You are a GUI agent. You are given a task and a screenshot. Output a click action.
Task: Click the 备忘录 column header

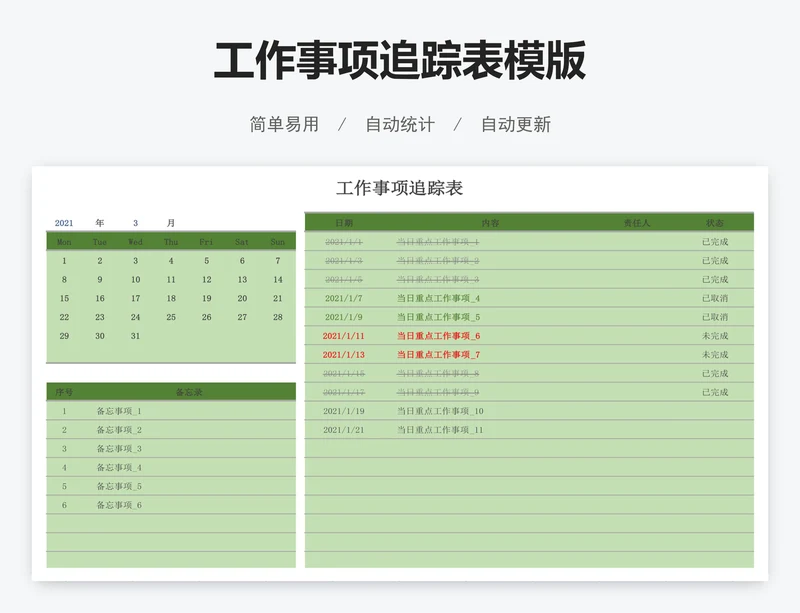pyautogui.click(x=189, y=392)
